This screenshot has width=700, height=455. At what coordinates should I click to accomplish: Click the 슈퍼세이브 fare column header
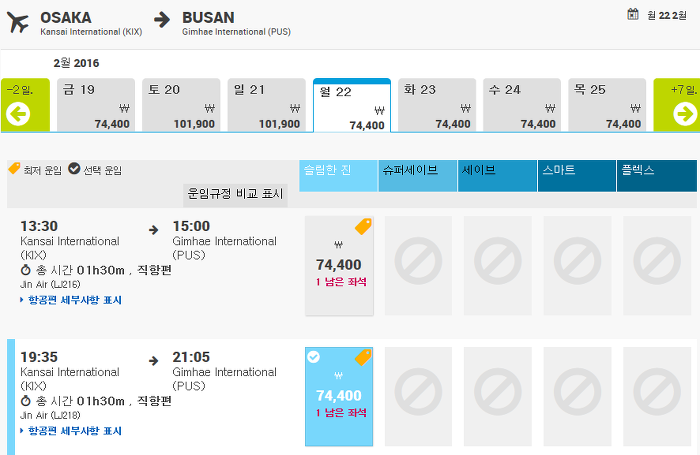point(418,171)
